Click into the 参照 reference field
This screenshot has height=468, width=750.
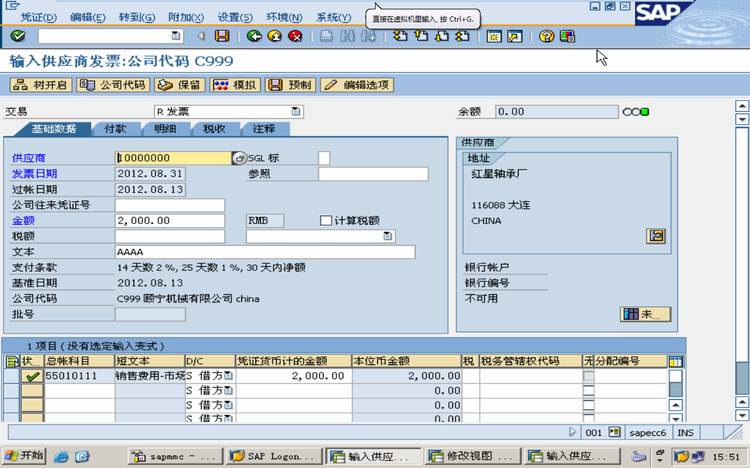tap(373, 174)
